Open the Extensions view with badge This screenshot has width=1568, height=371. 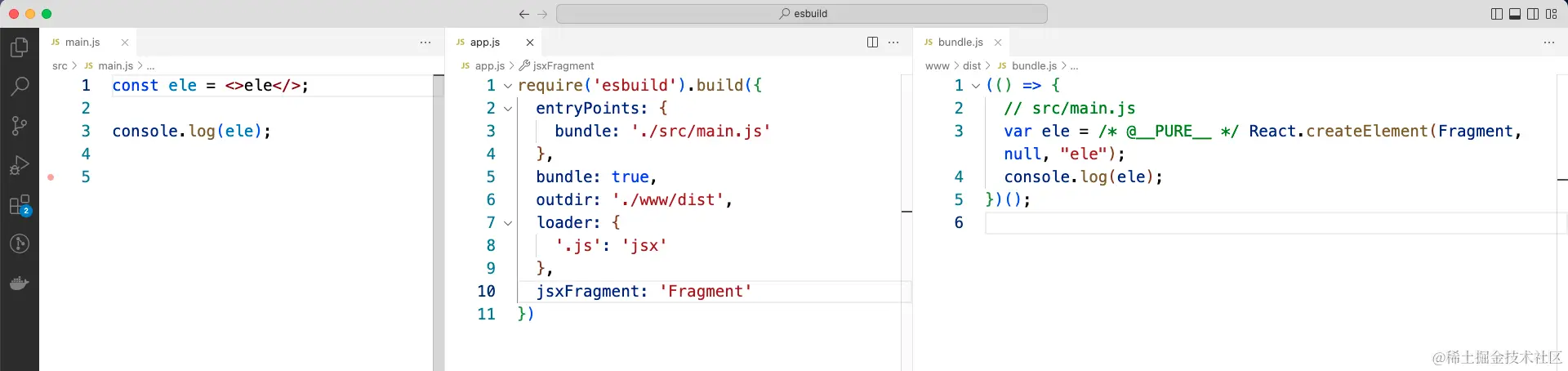tap(19, 204)
